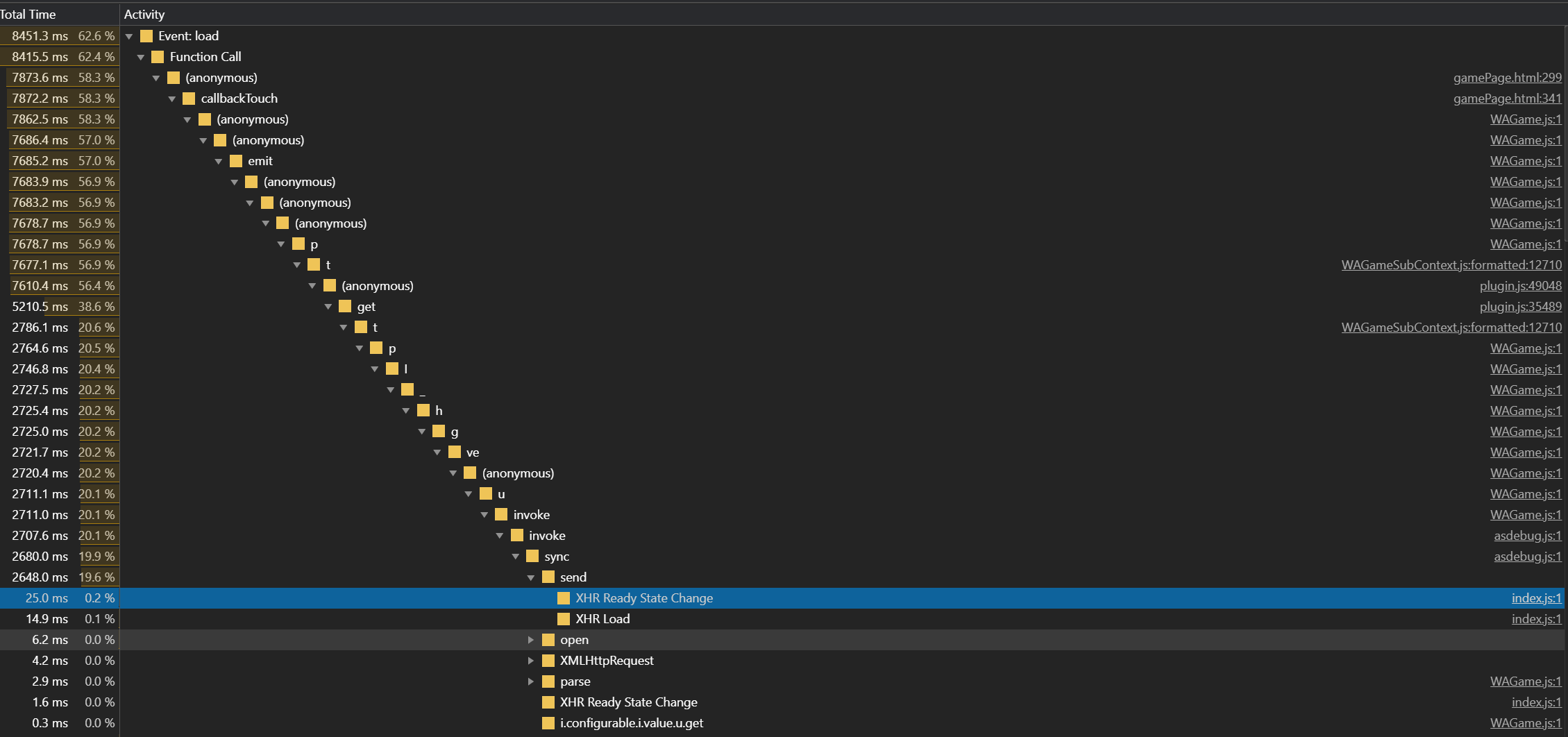Screen dimensions: 1568x737
Task: Open the plugin.js:49048 source link
Action: pos(1521,286)
